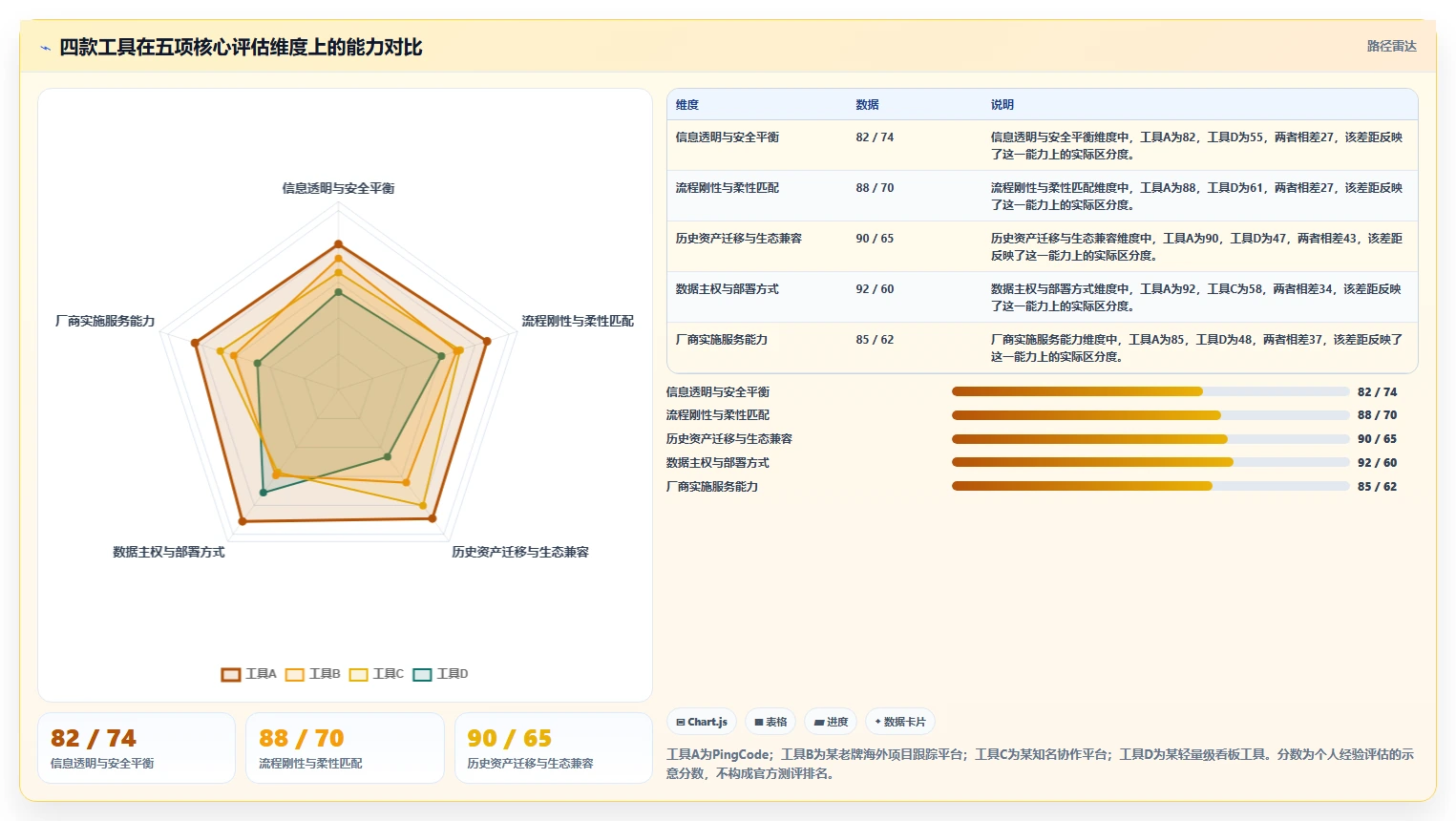Click the 流程刚性与柔性匹配 progress bar

pyautogui.click(x=1150, y=415)
